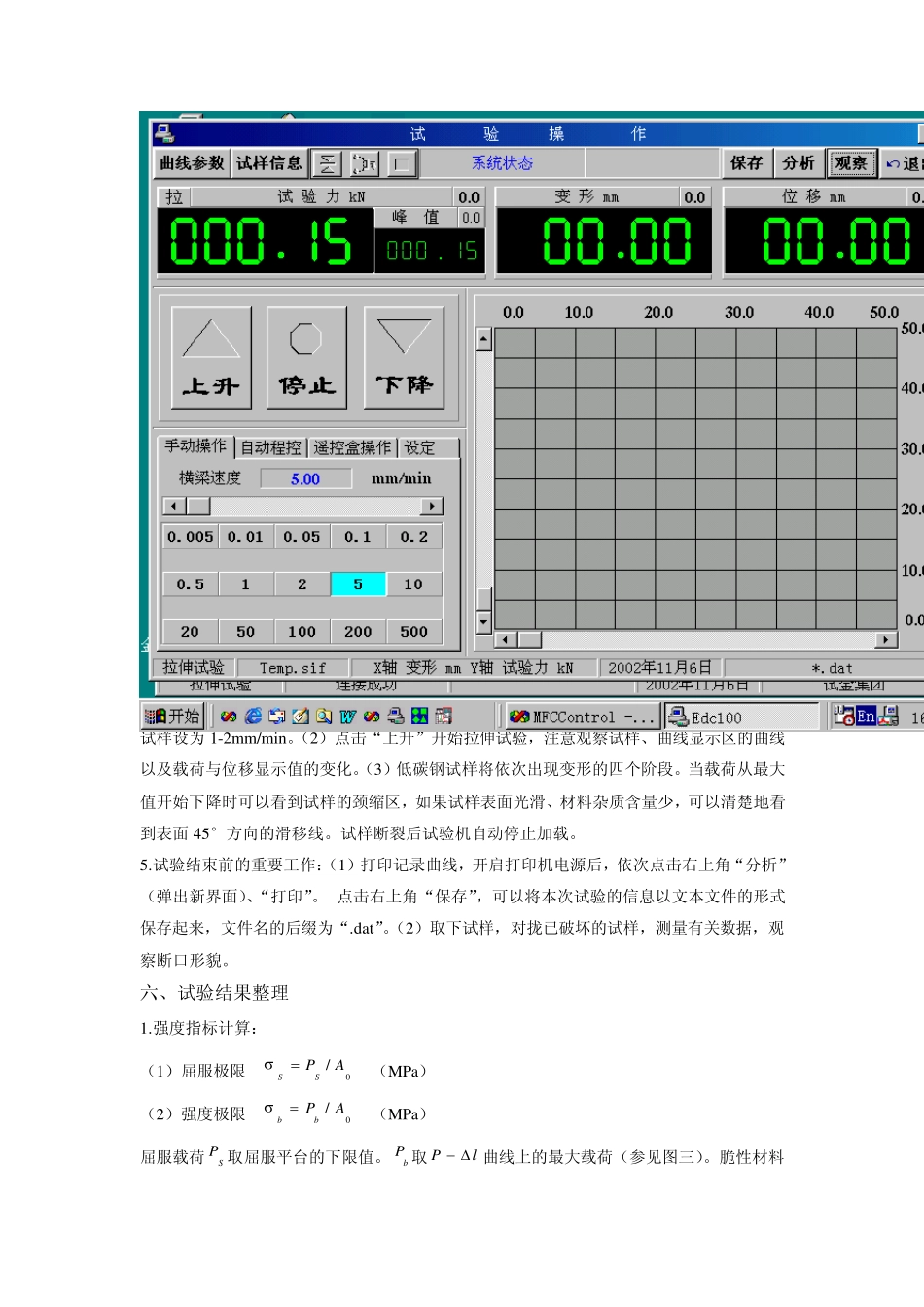Click the first colorful quick launch icon

(229, 716)
